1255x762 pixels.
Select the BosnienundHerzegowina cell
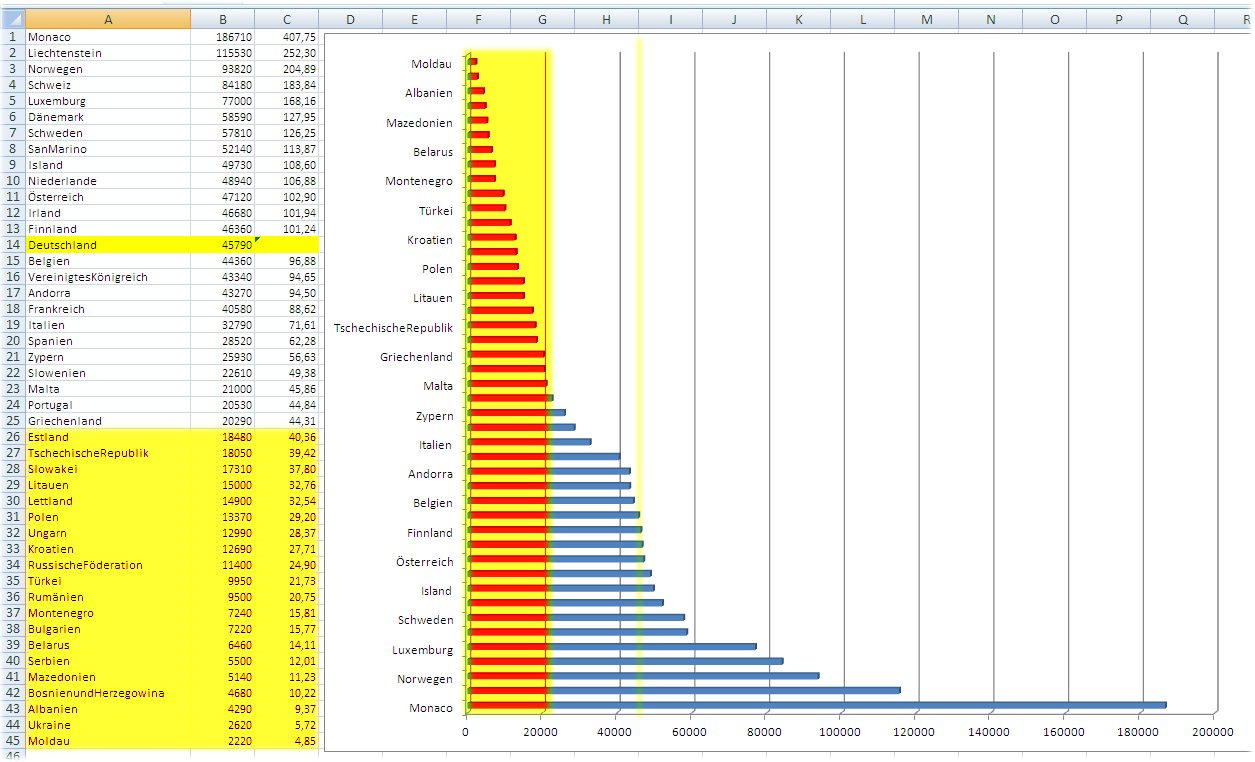(108, 693)
